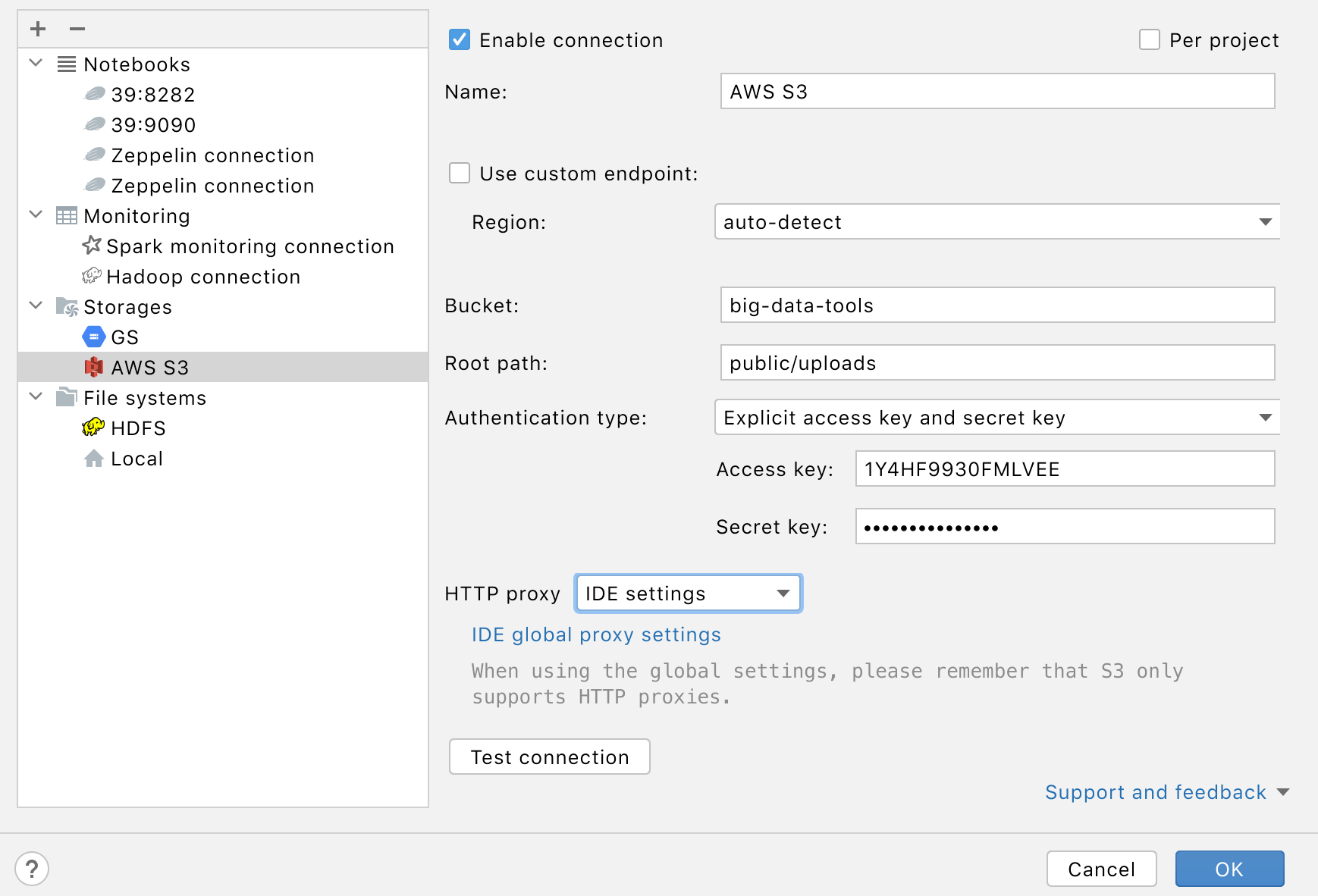
Task: Open the Region dropdown
Action: tap(1266, 221)
